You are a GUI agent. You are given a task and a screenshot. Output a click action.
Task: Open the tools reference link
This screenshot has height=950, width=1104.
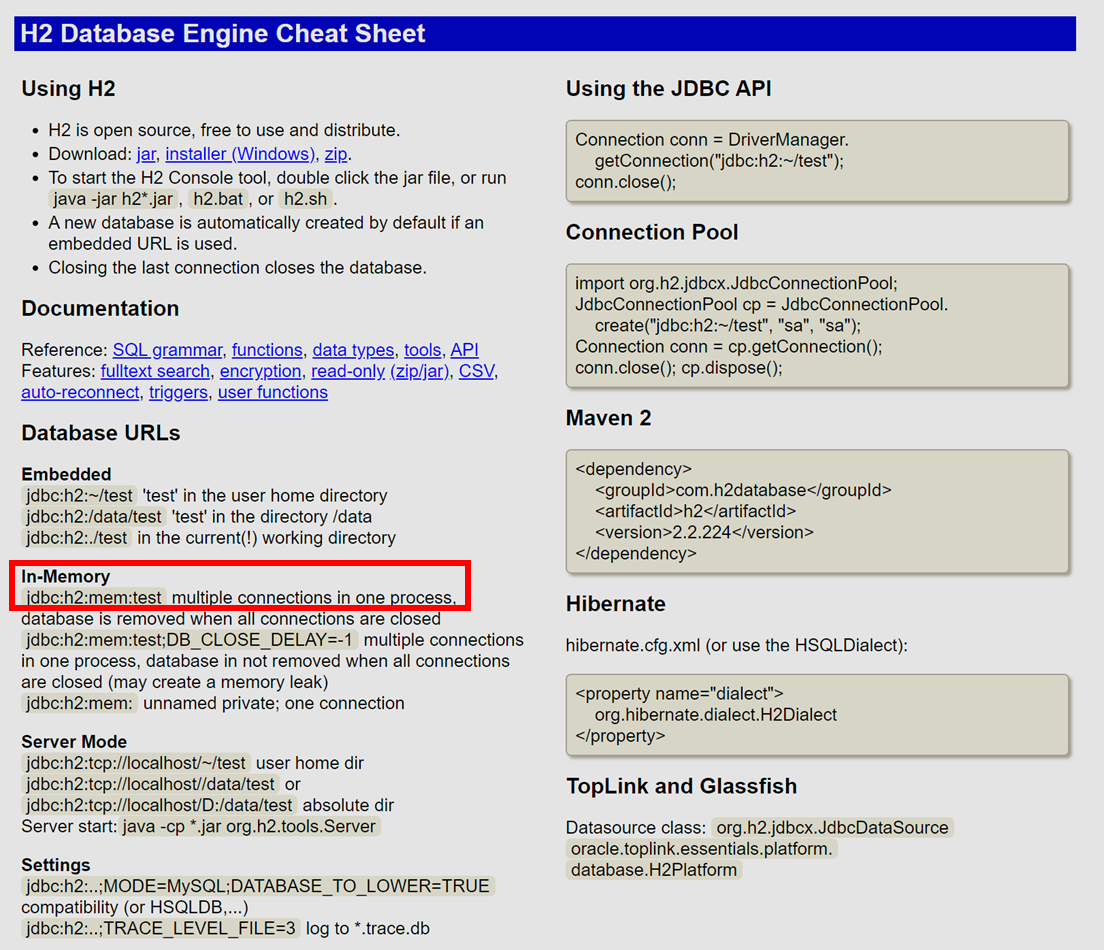(422, 350)
